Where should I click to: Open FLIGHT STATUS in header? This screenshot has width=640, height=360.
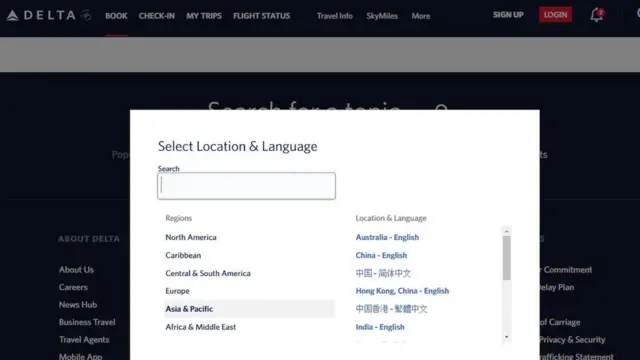point(262,16)
